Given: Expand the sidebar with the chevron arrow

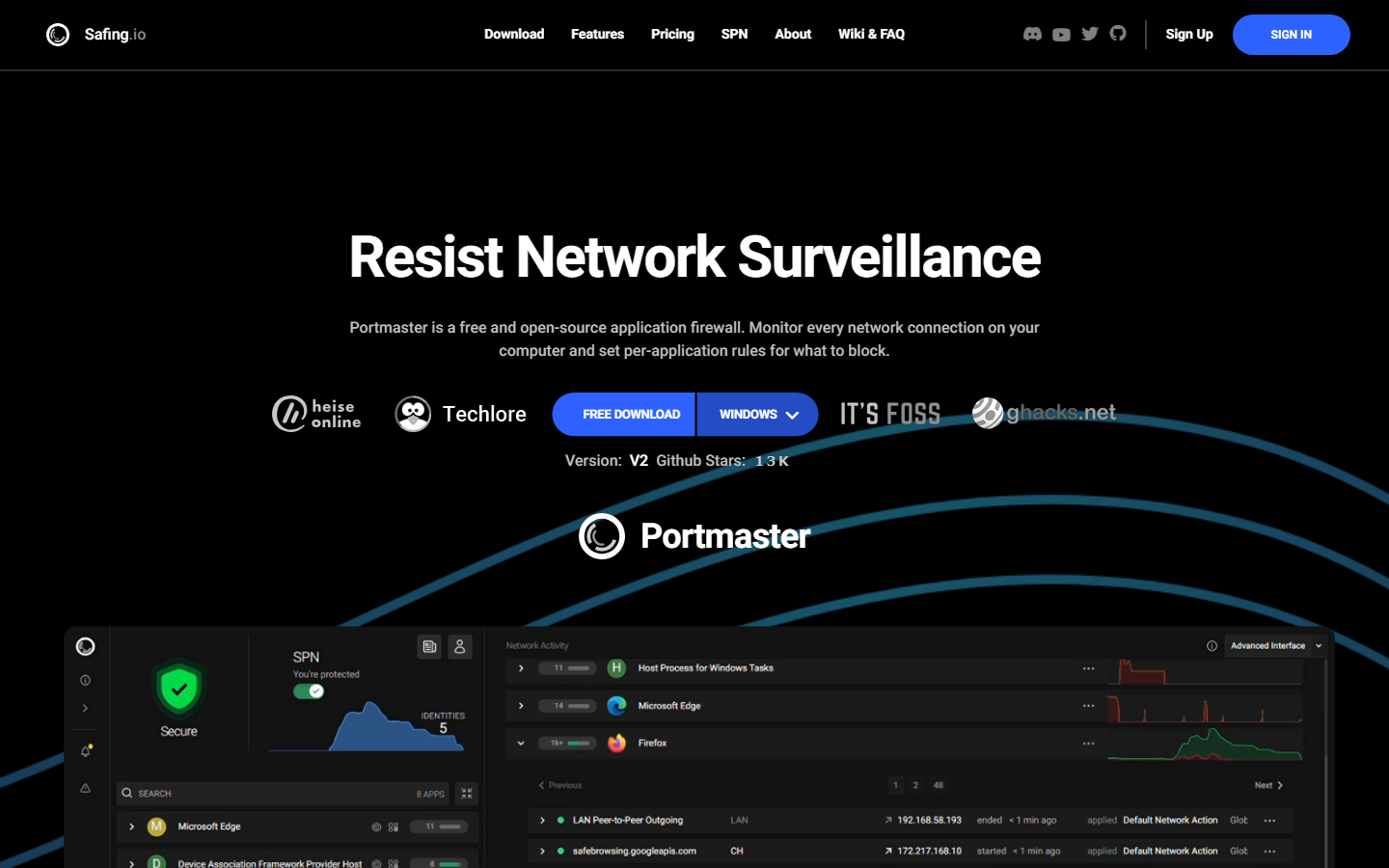Looking at the screenshot, I should tap(86, 709).
